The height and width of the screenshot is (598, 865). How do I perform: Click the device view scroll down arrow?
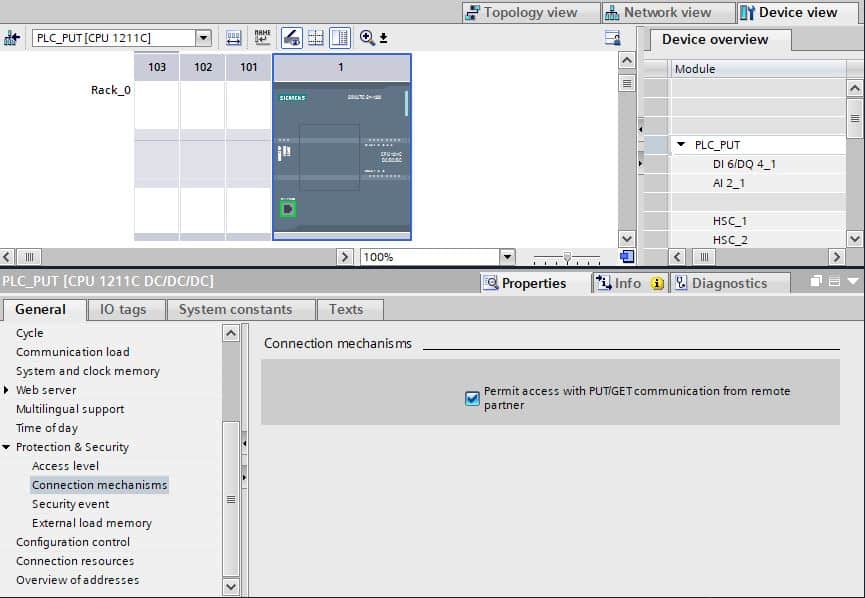[x=627, y=239]
